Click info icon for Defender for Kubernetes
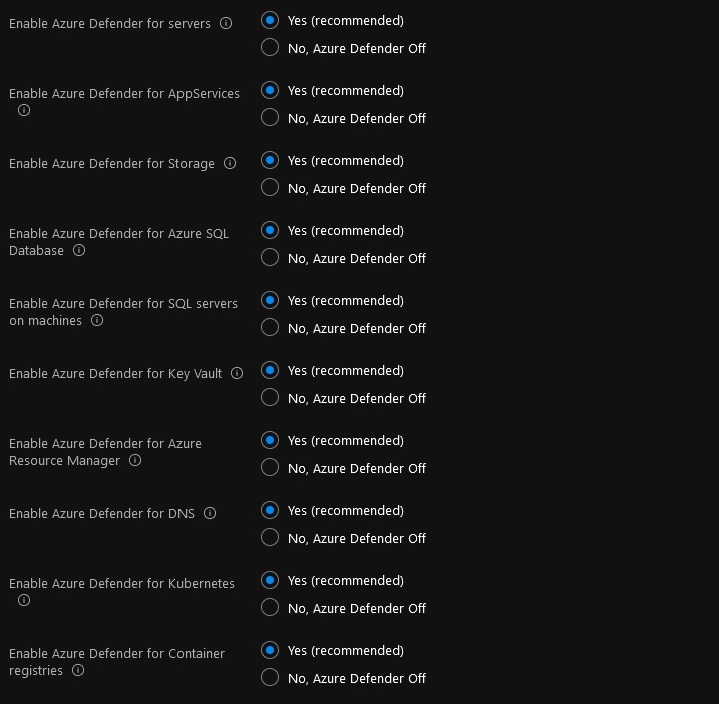The image size is (719, 704). (x=24, y=600)
